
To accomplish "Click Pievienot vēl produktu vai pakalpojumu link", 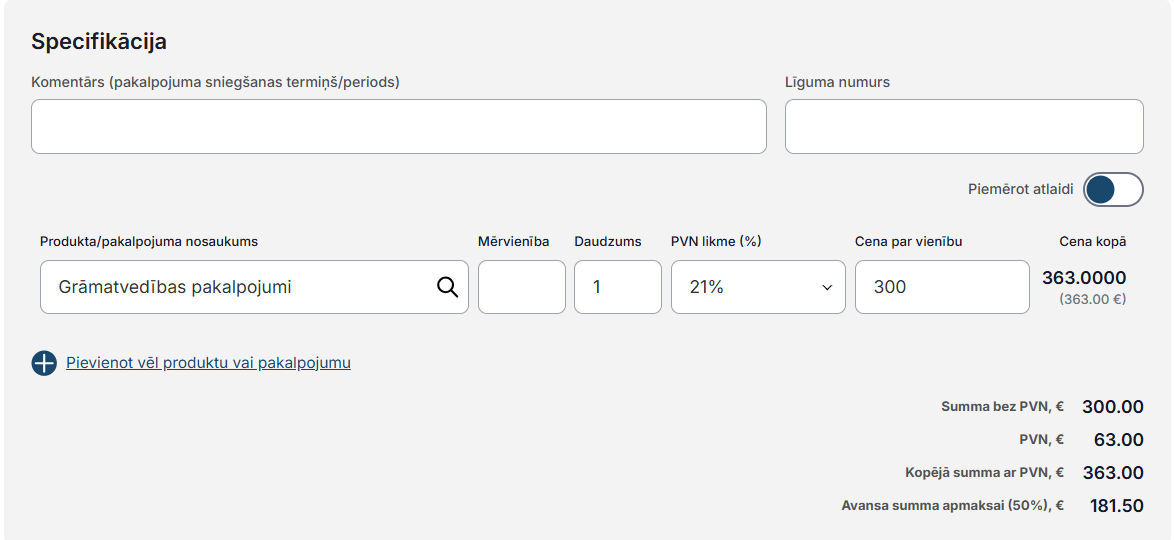I will click(x=208, y=363).
